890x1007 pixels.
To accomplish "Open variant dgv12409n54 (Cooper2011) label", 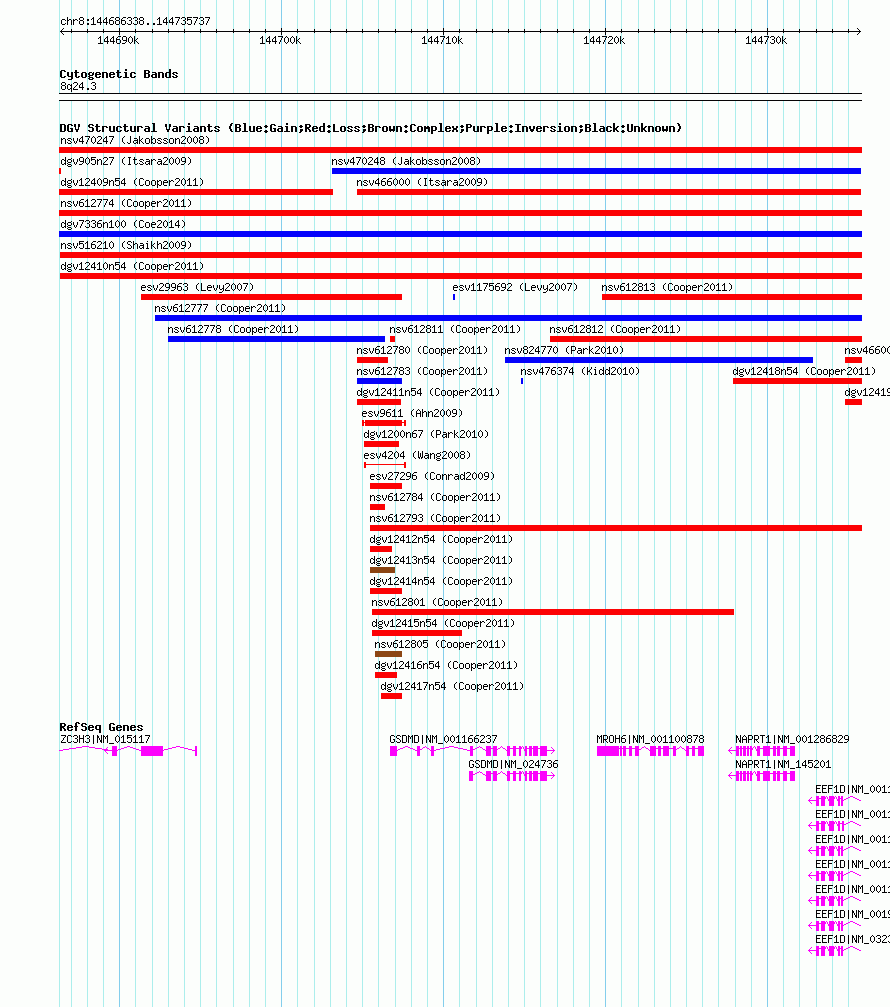I will [x=132, y=182].
